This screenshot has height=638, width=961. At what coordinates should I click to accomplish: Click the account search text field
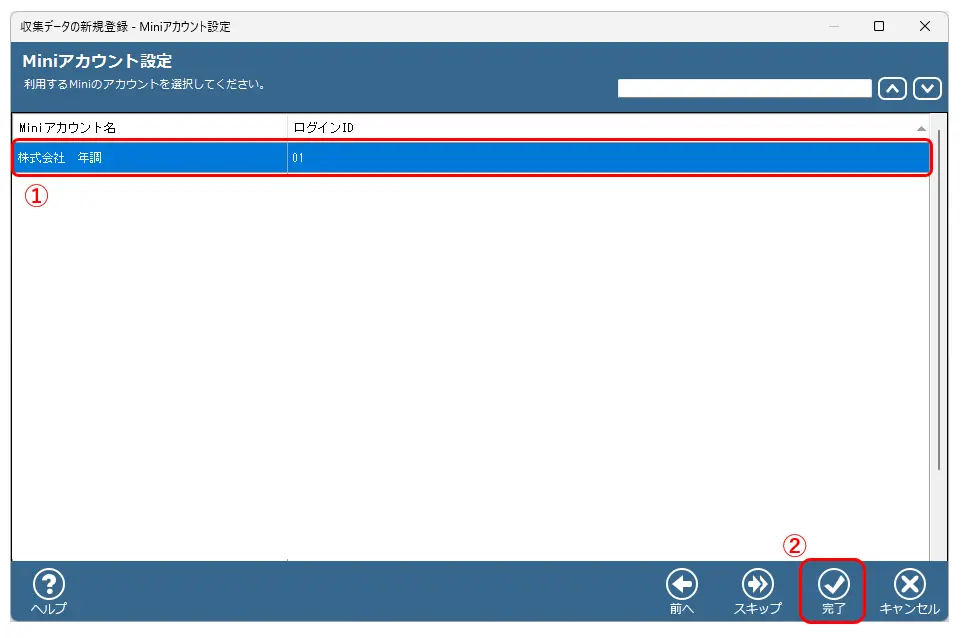click(x=744, y=89)
